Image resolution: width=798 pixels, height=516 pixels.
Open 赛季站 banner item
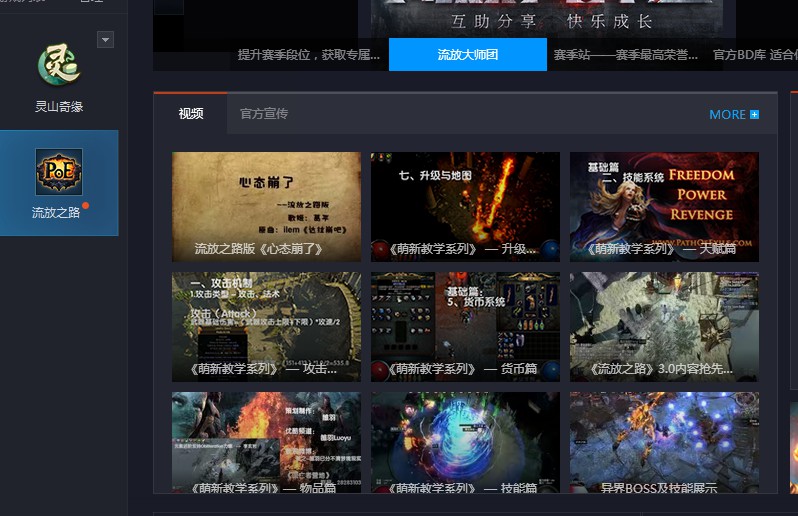pos(625,54)
